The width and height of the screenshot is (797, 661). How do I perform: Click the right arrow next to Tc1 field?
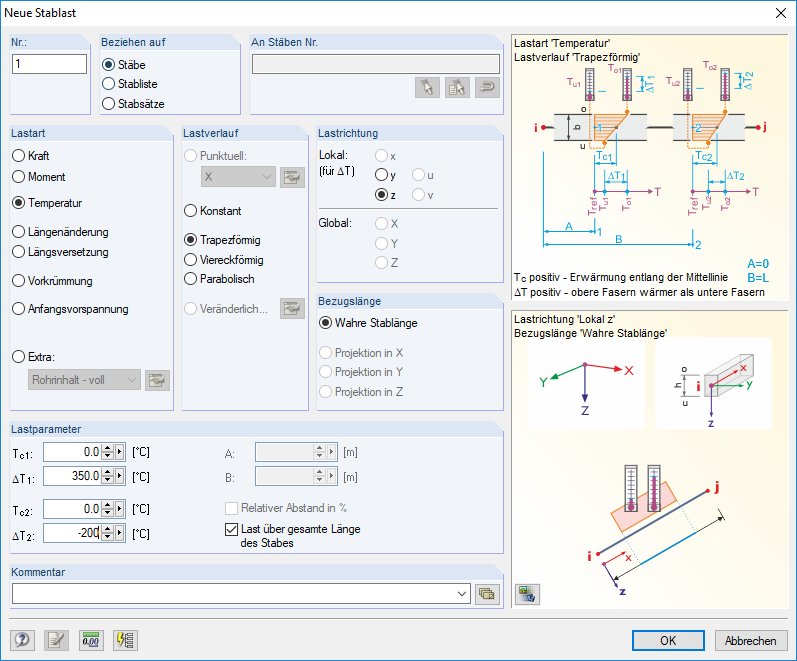pyautogui.click(x=119, y=452)
